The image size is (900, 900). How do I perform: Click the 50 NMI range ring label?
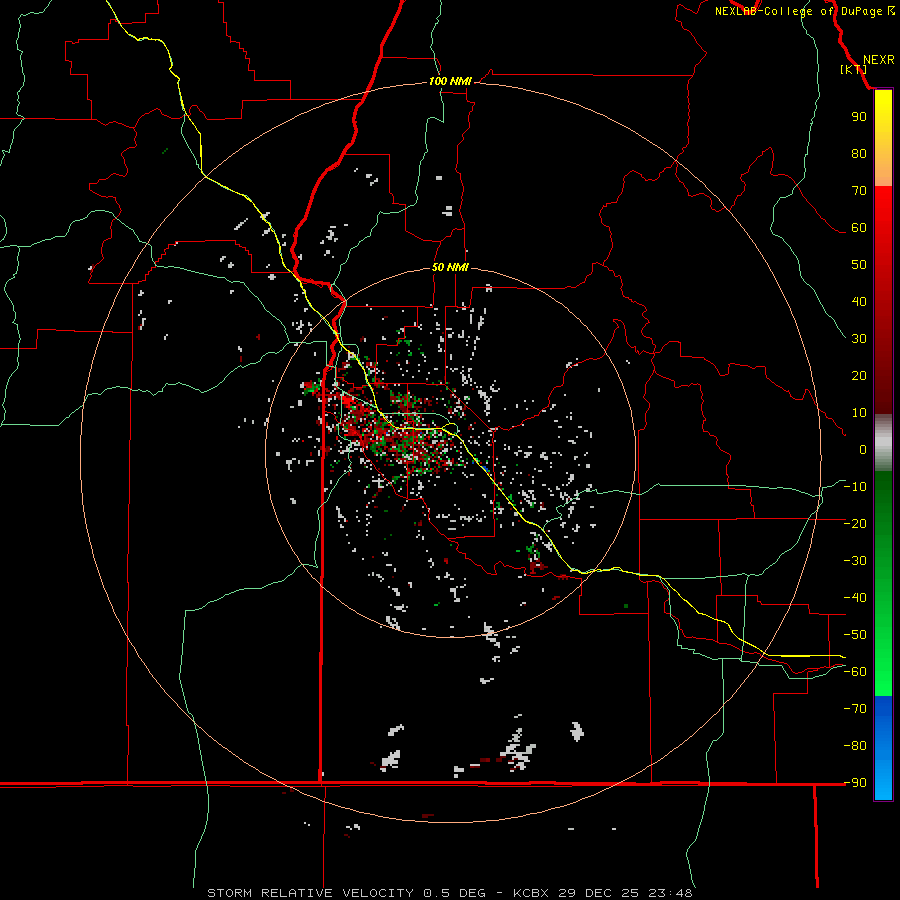coord(450,267)
